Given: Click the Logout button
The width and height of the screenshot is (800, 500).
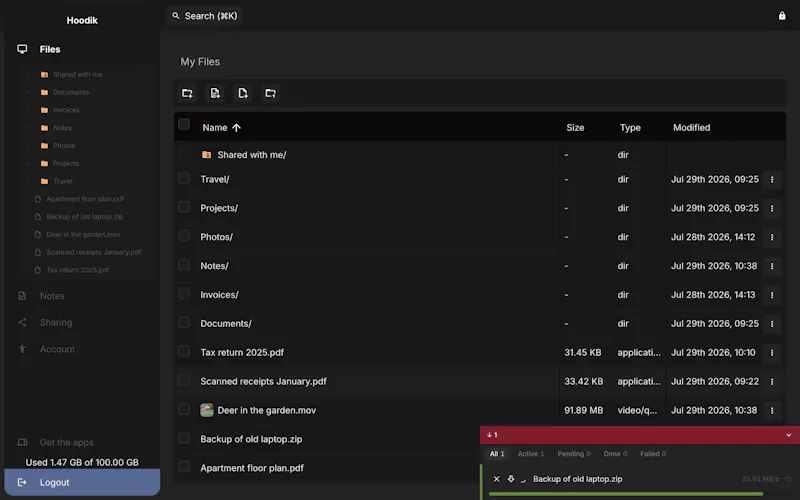Looking at the screenshot, I should pos(82,482).
